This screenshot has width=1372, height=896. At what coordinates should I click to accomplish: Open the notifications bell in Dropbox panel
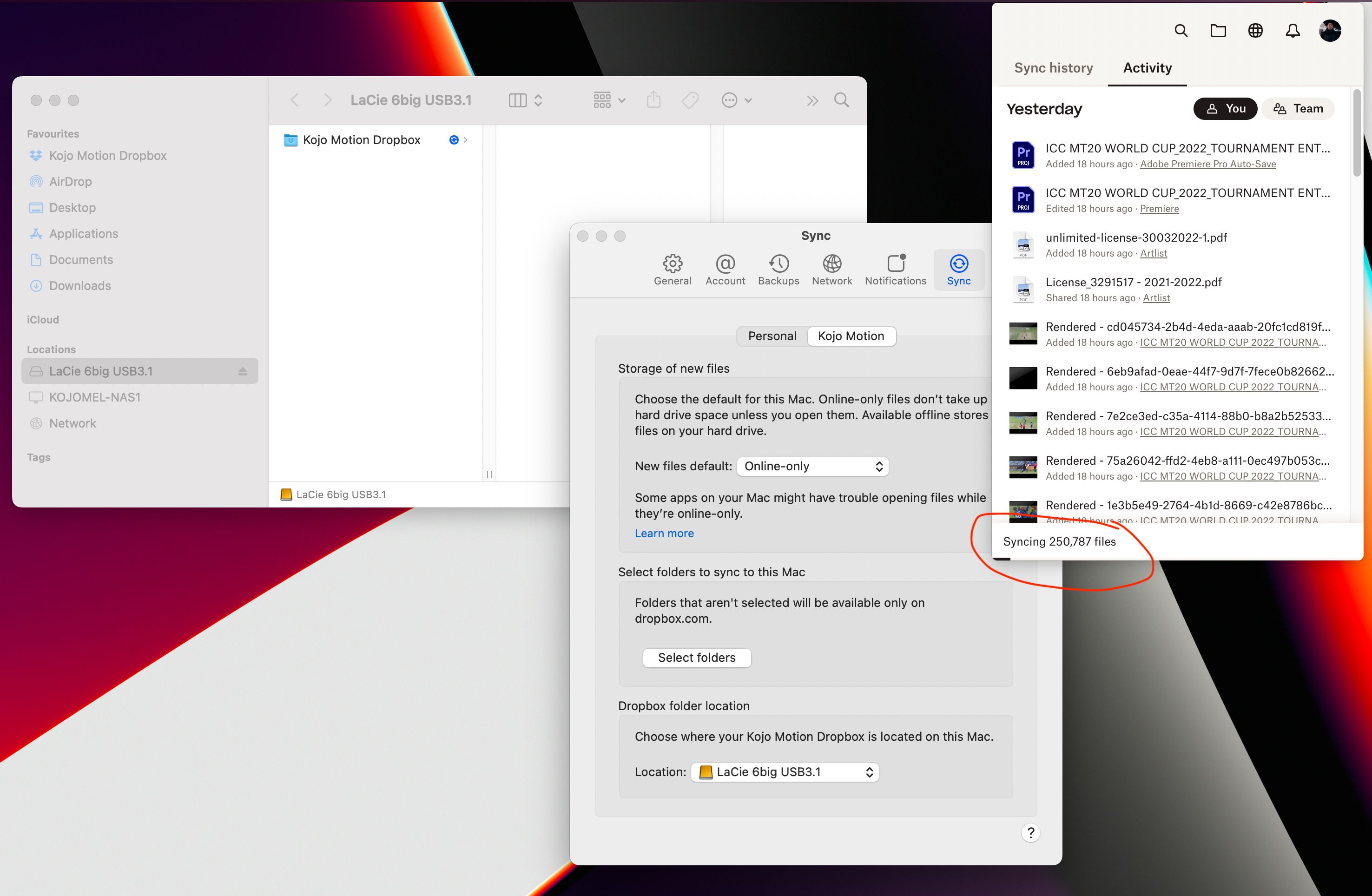tap(1293, 31)
